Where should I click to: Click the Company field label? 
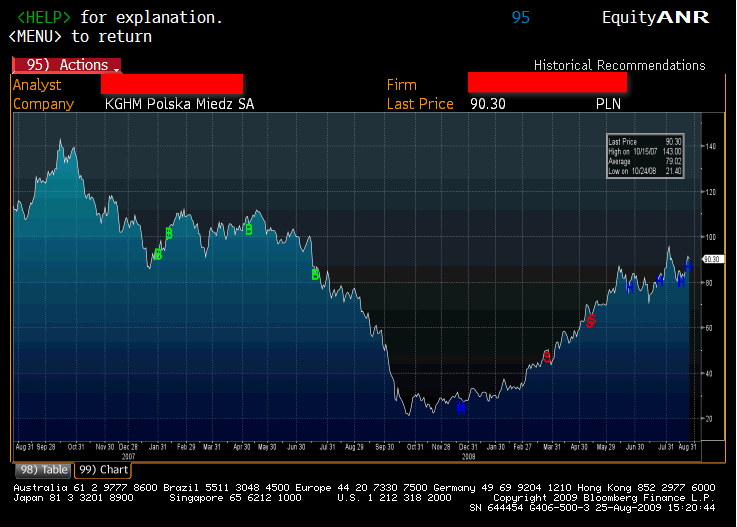point(44,104)
